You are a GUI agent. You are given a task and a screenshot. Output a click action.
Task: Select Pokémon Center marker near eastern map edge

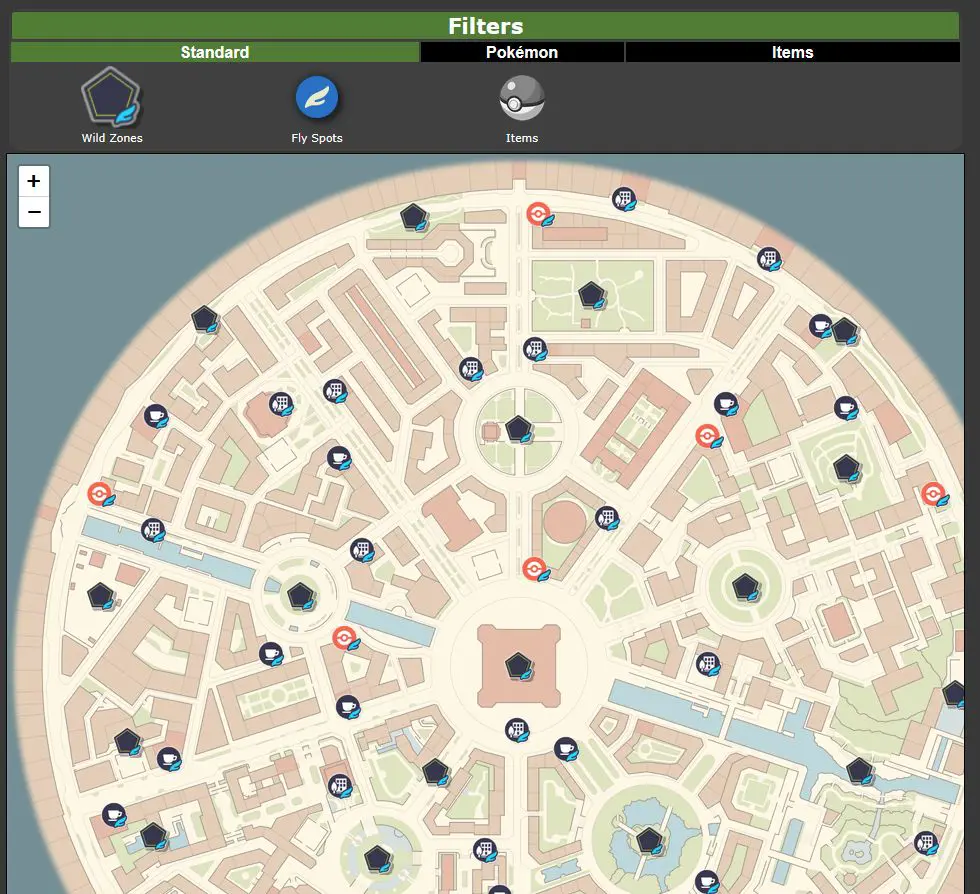click(x=933, y=493)
